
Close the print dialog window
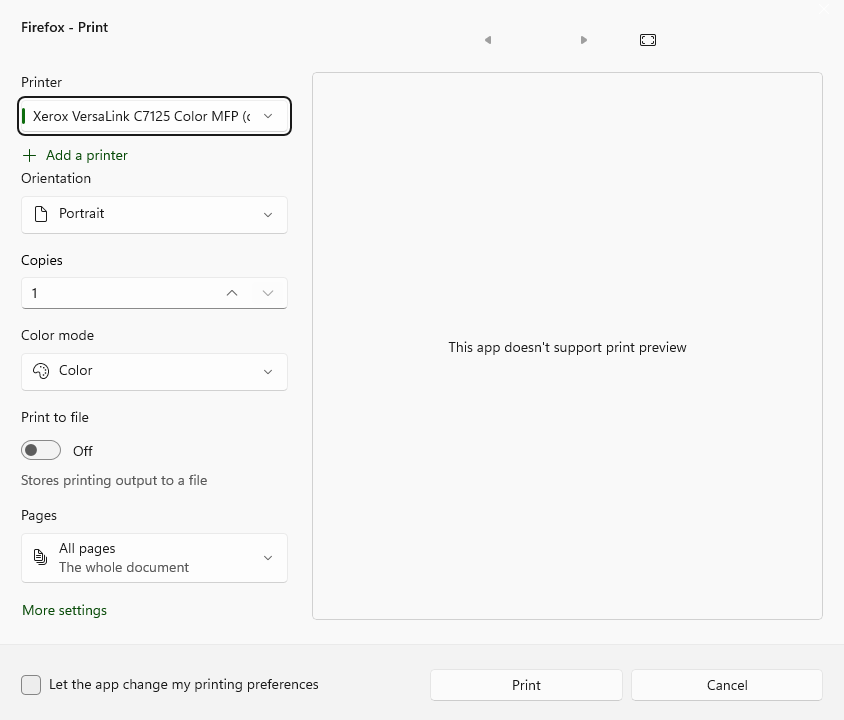coord(824,9)
